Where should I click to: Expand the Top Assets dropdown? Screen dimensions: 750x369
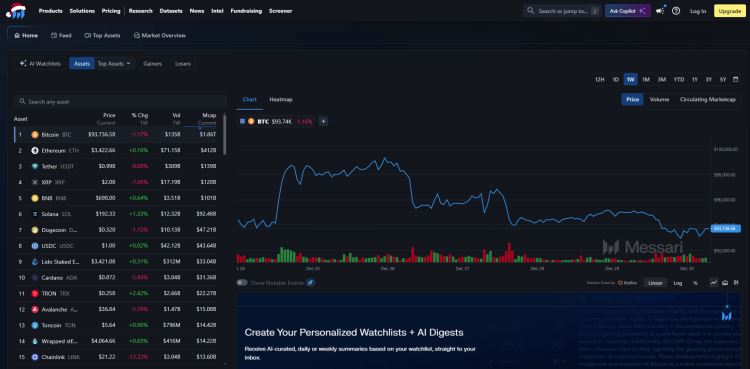pyautogui.click(x=114, y=64)
